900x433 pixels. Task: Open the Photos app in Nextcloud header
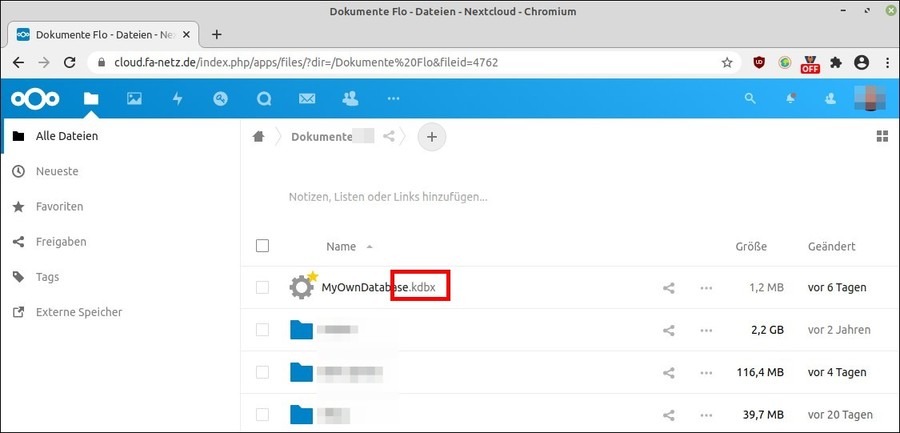pos(134,99)
